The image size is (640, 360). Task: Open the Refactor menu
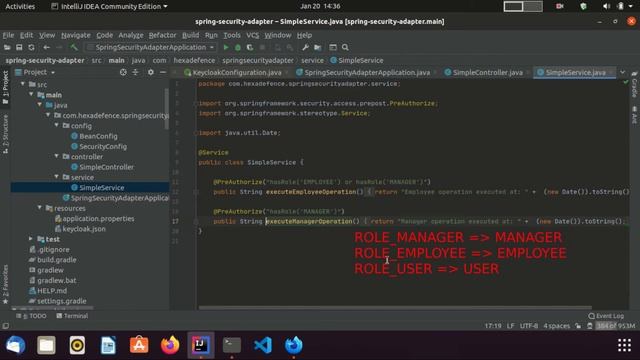pos(162,35)
